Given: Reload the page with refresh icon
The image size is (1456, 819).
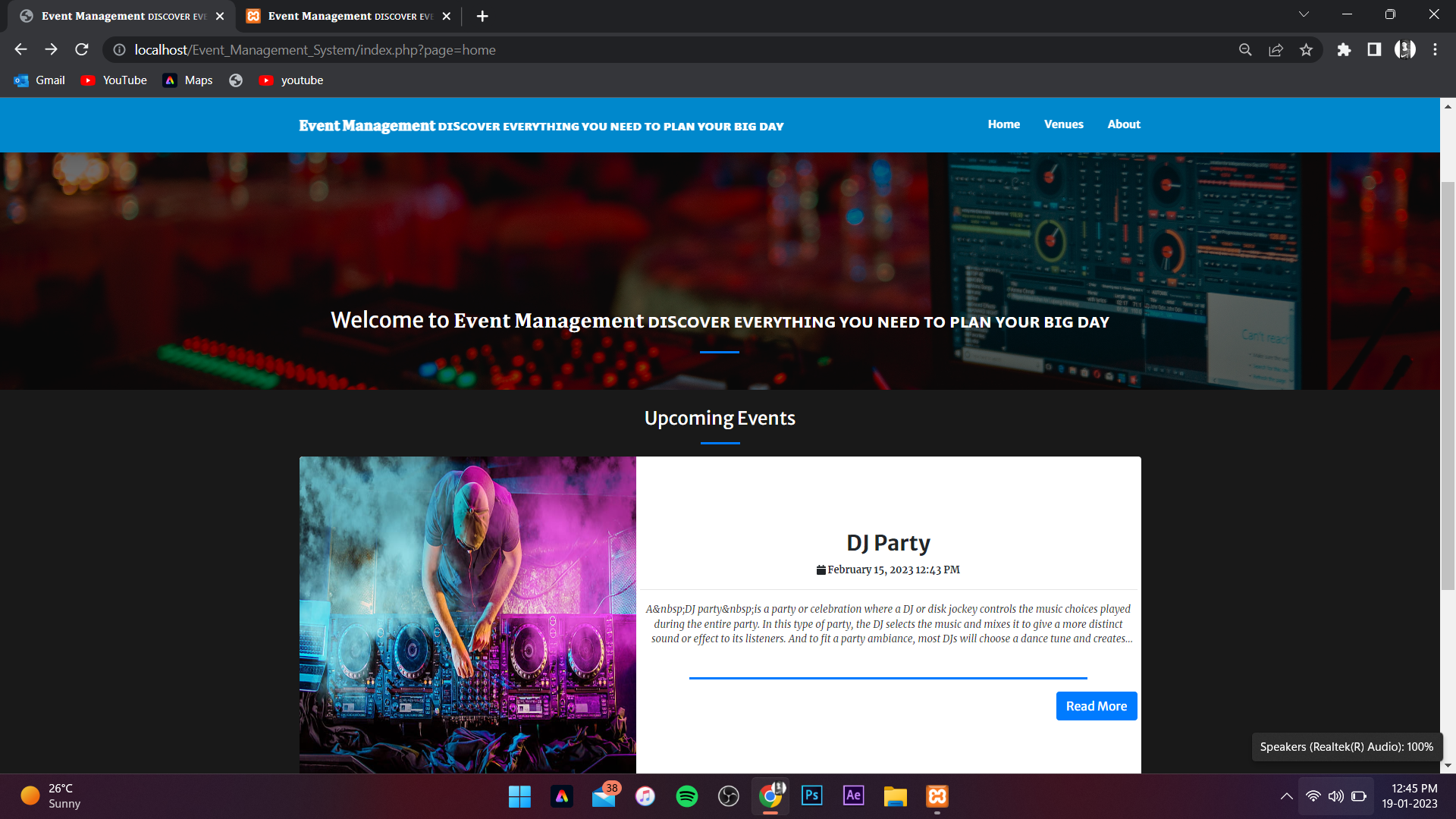Looking at the screenshot, I should click(82, 49).
